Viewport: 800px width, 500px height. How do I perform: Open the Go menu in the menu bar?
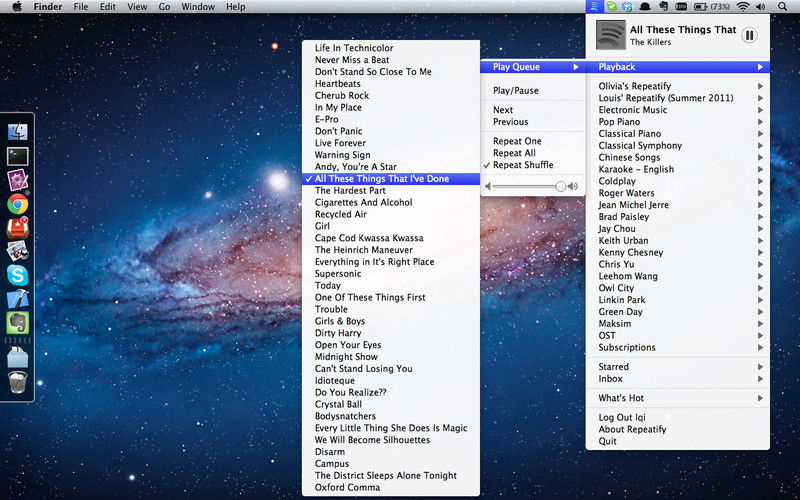click(x=164, y=7)
